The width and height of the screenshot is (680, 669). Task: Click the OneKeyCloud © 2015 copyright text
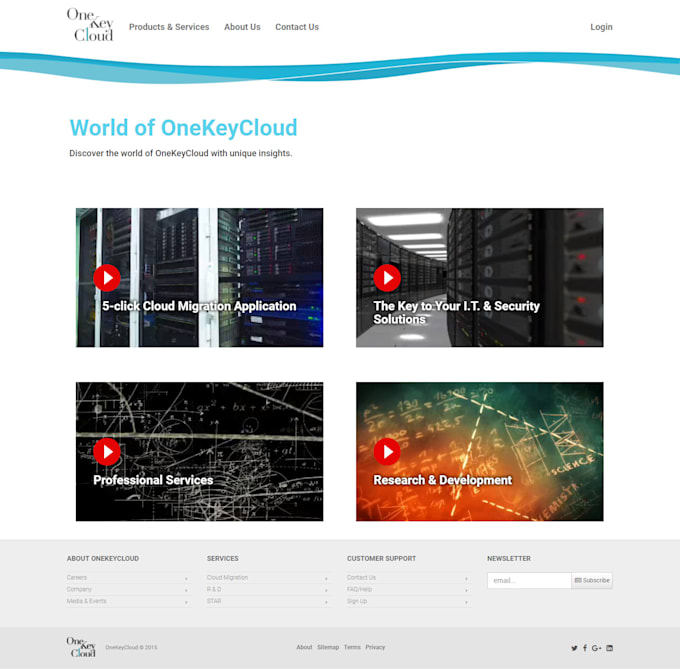(131, 647)
